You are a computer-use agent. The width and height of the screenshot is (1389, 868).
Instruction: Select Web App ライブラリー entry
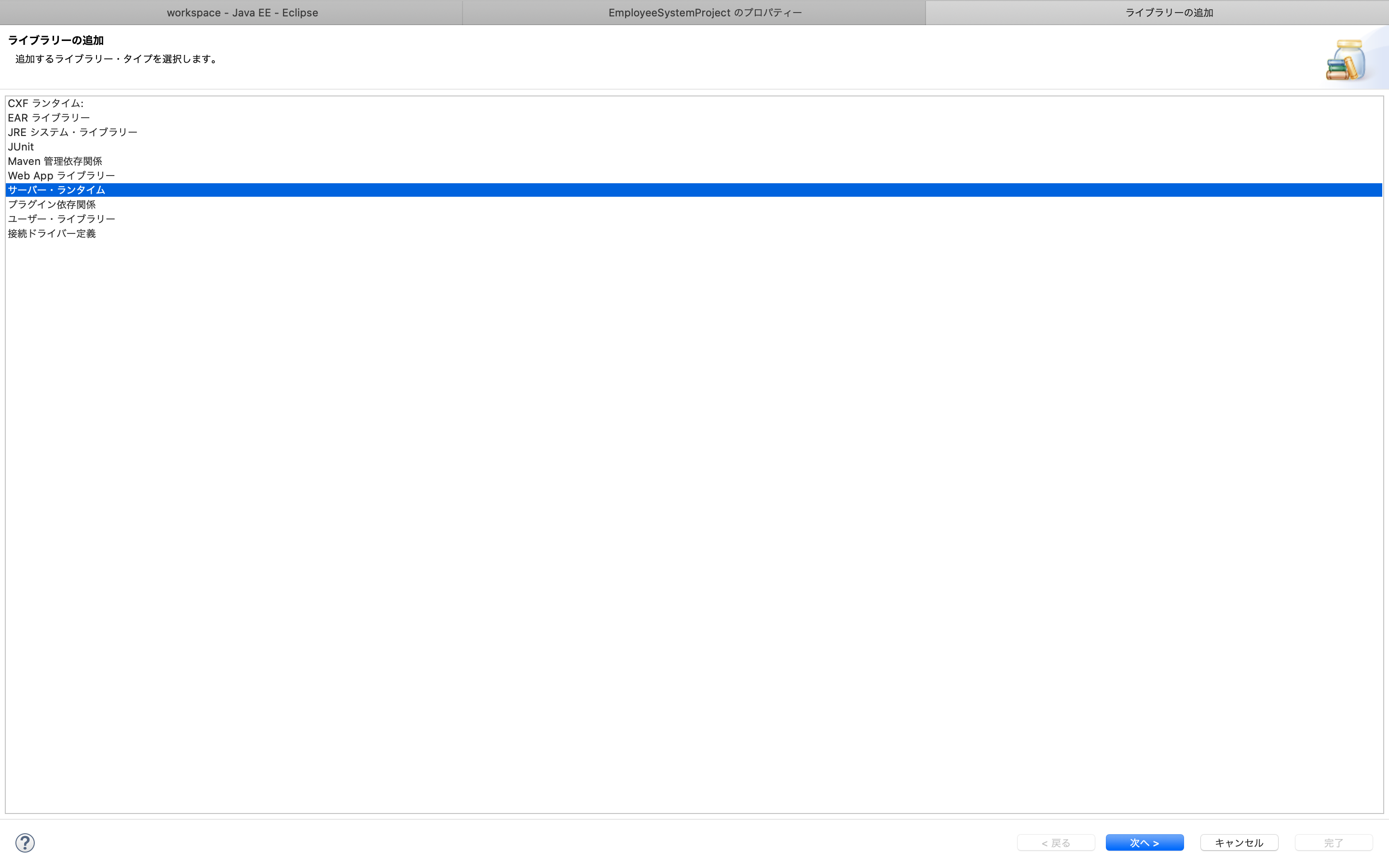point(61,176)
